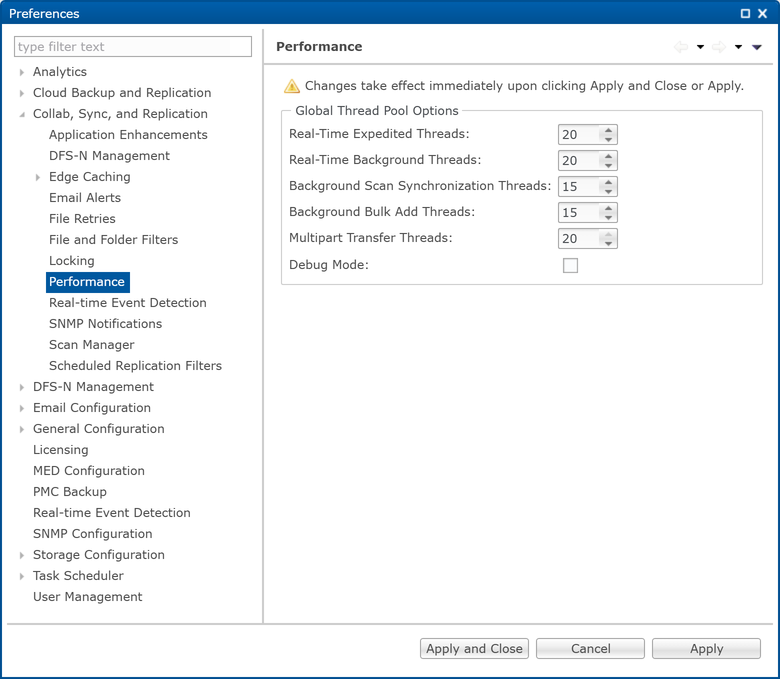Select the highlighted Performance tree item

tap(88, 282)
